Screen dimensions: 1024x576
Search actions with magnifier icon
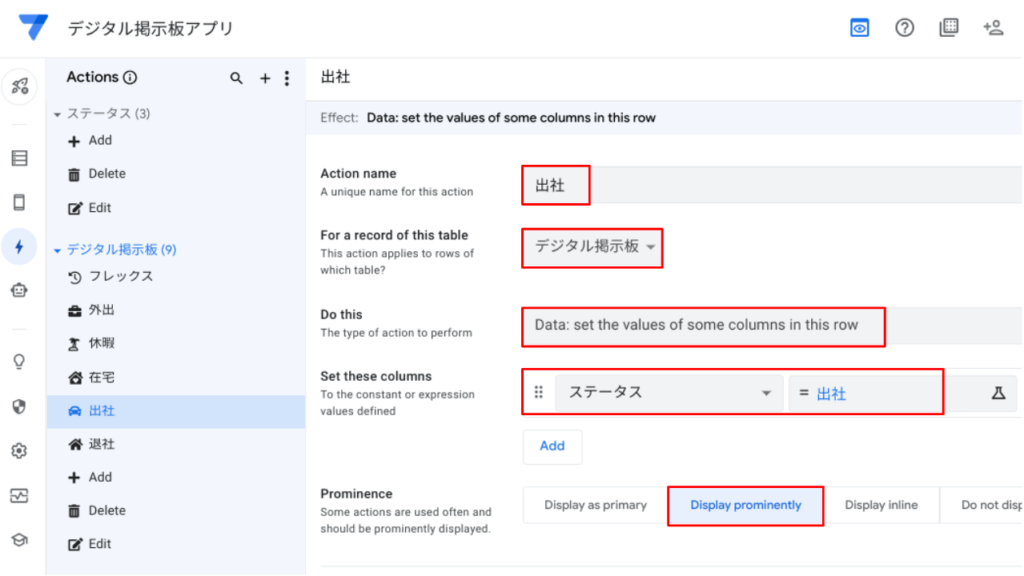pos(236,78)
